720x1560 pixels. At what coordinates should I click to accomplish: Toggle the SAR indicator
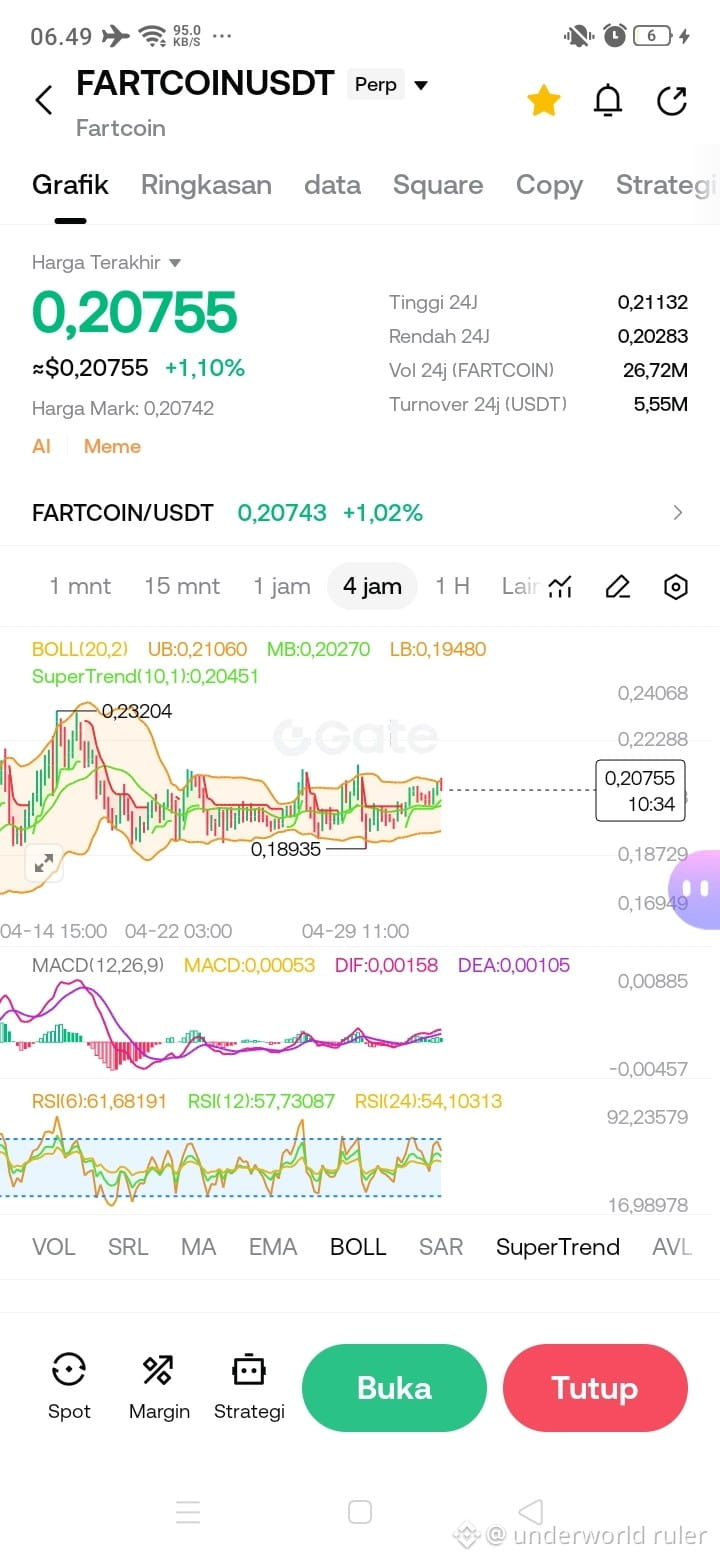click(441, 1247)
